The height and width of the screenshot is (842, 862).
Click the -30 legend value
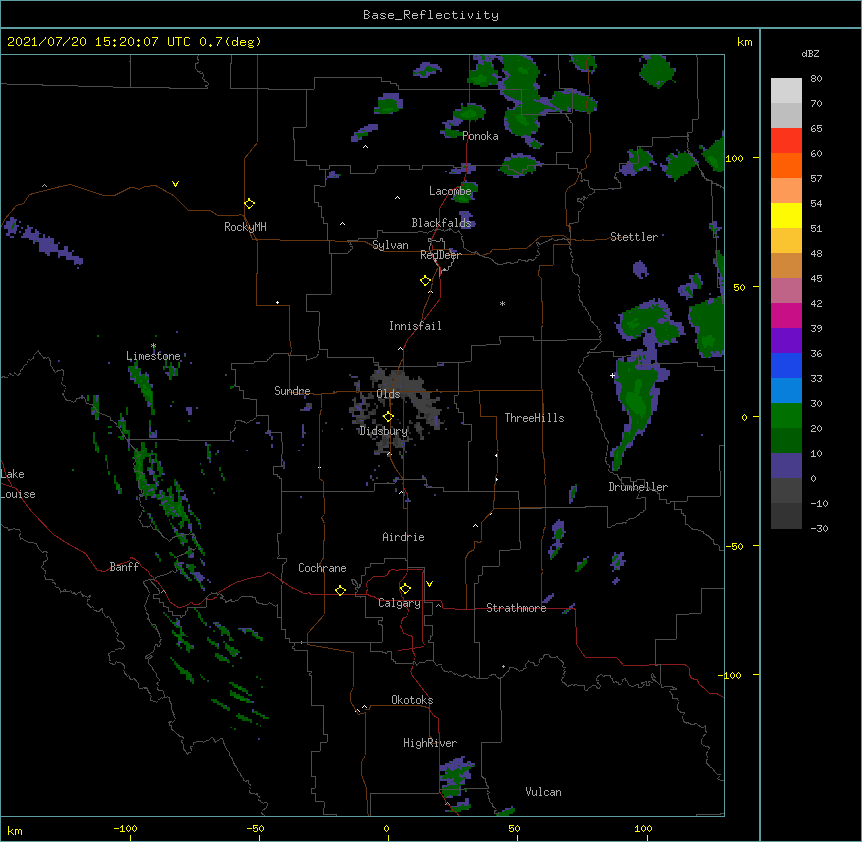[x=819, y=529]
